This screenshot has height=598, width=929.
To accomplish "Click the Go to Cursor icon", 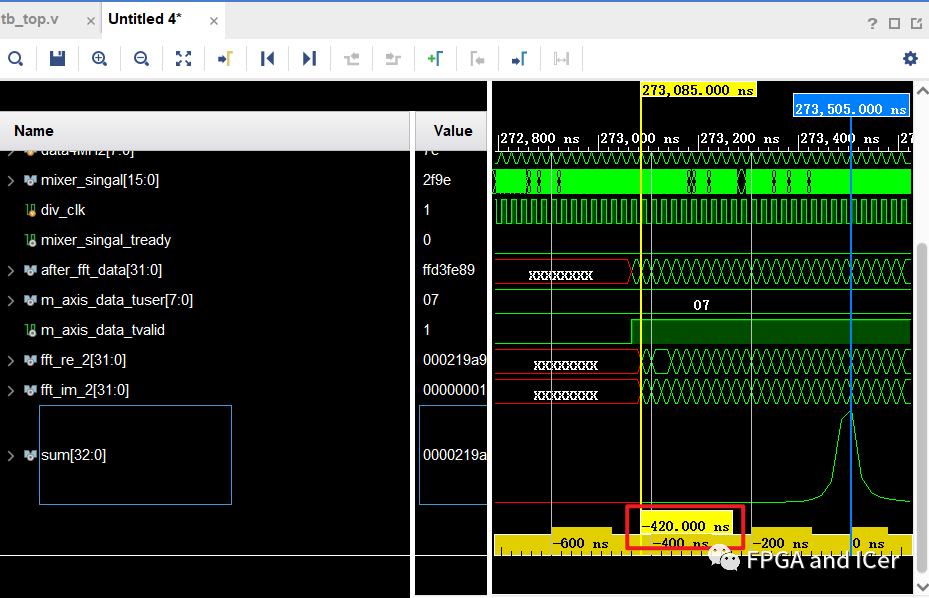I will [225, 59].
